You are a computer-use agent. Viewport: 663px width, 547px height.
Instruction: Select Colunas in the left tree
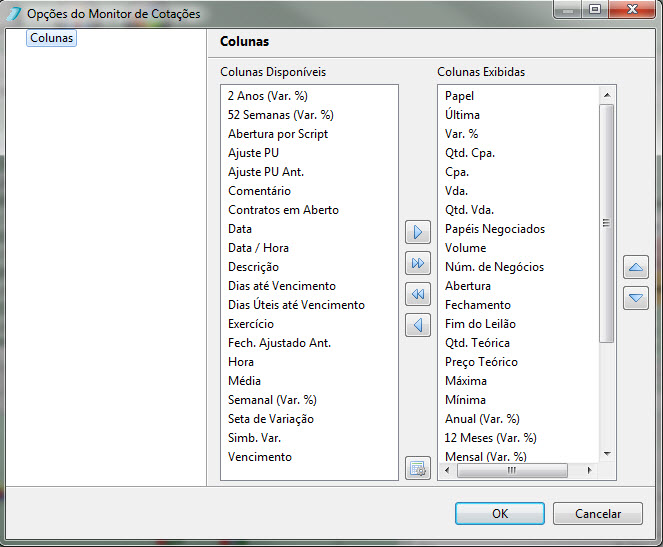[x=52, y=38]
